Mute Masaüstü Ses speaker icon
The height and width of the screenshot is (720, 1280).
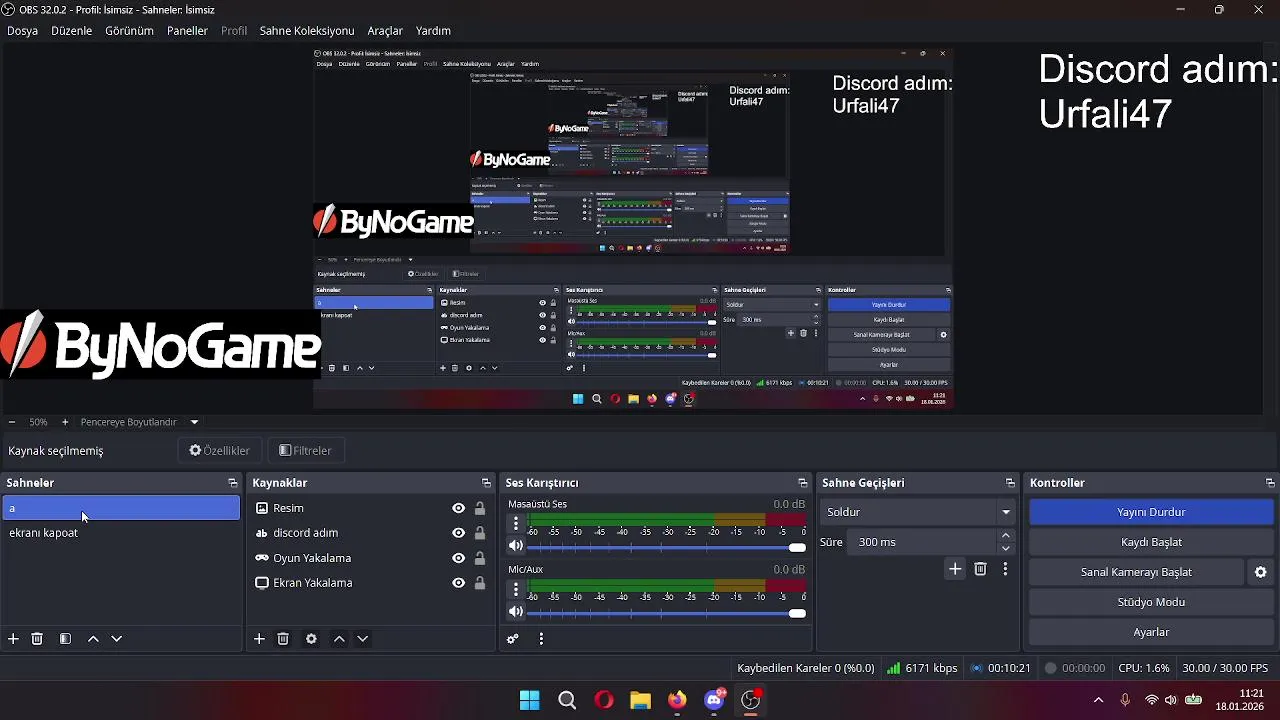tap(516, 546)
